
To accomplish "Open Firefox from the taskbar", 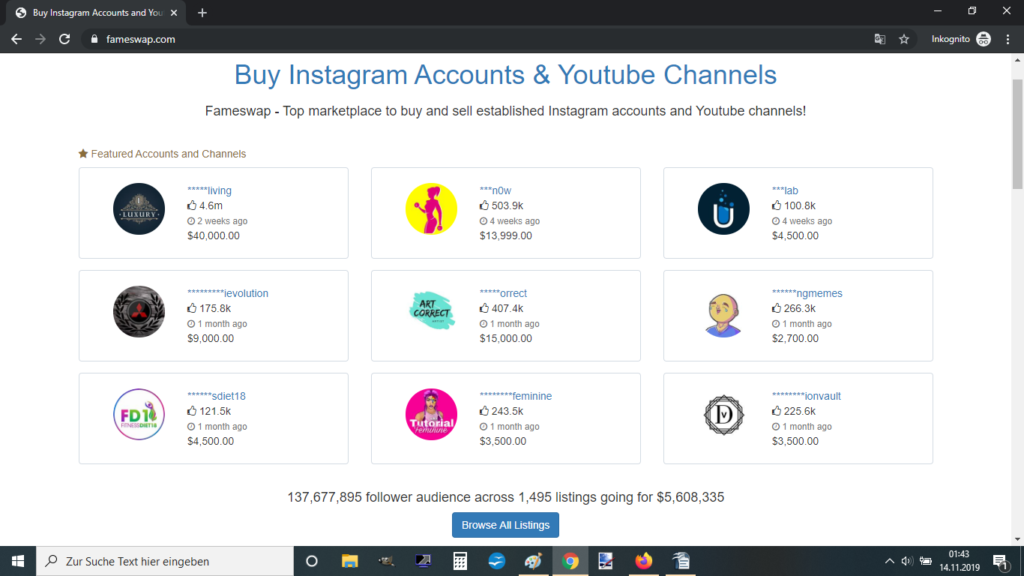I will pos(643,561).
